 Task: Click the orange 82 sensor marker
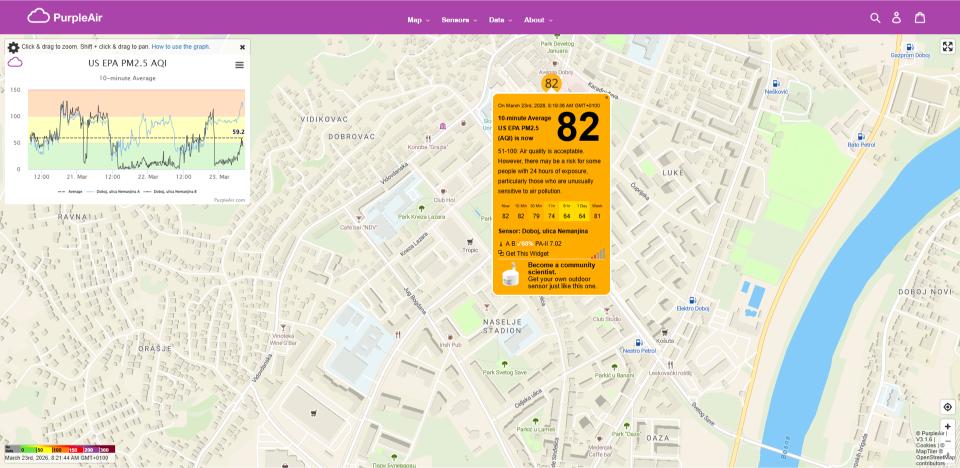pos(551,84)
